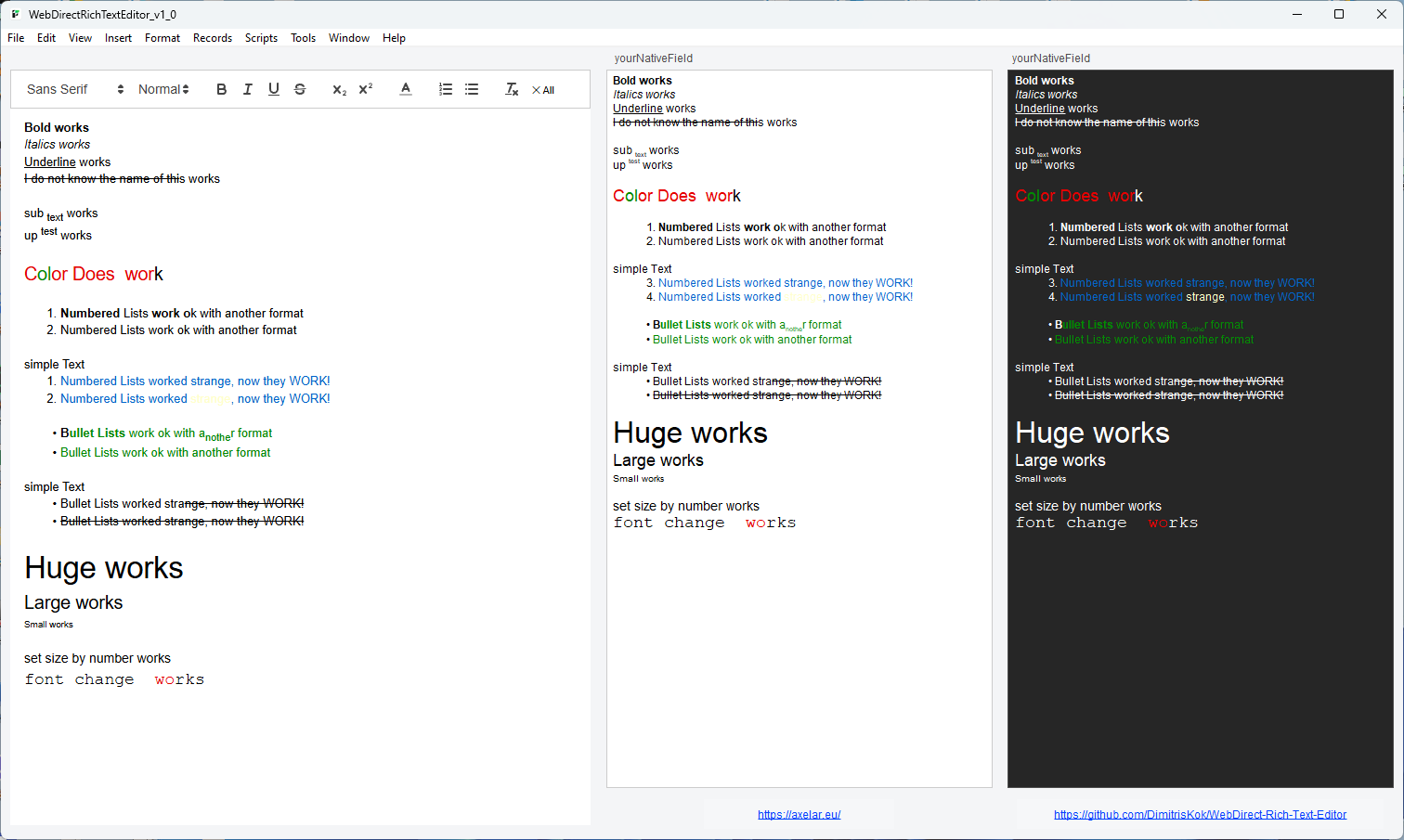
Task: Click the subscript icon
Action: 339,89
